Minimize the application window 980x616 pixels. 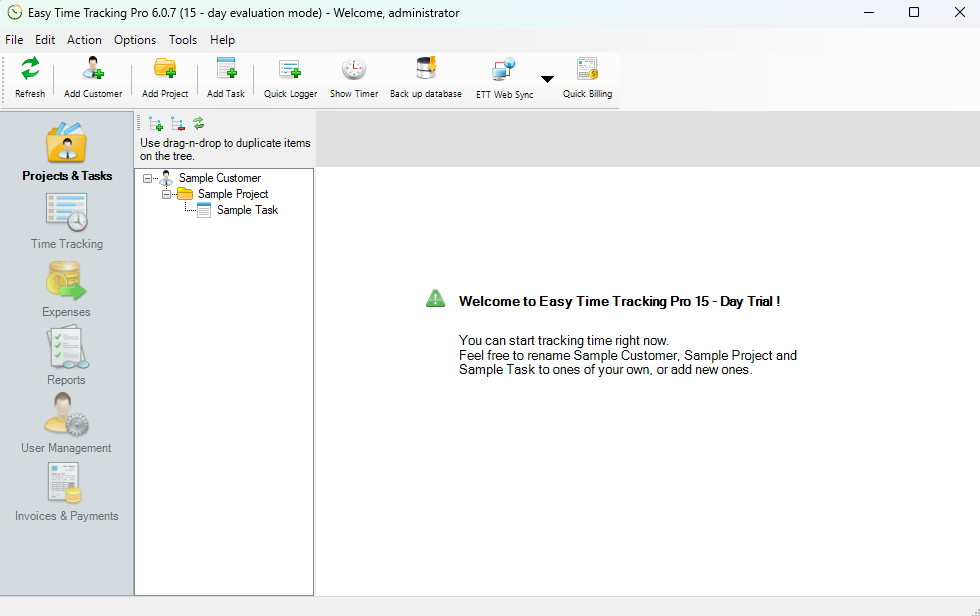pos(869,12)
